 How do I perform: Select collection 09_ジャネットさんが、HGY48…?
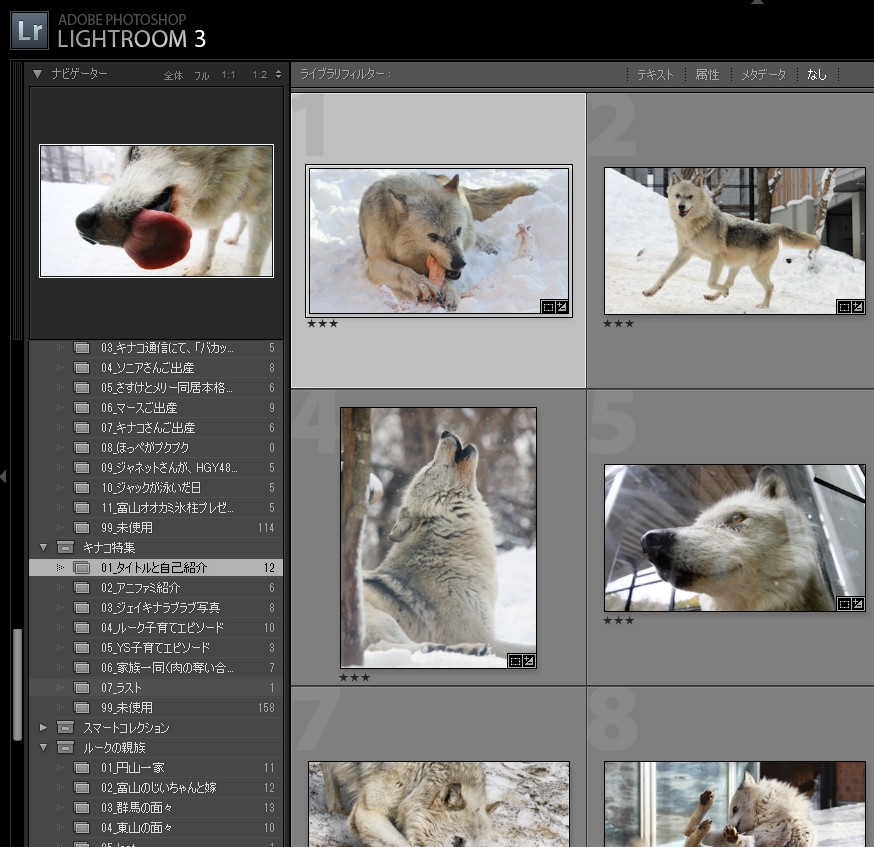tap(156, 468)
